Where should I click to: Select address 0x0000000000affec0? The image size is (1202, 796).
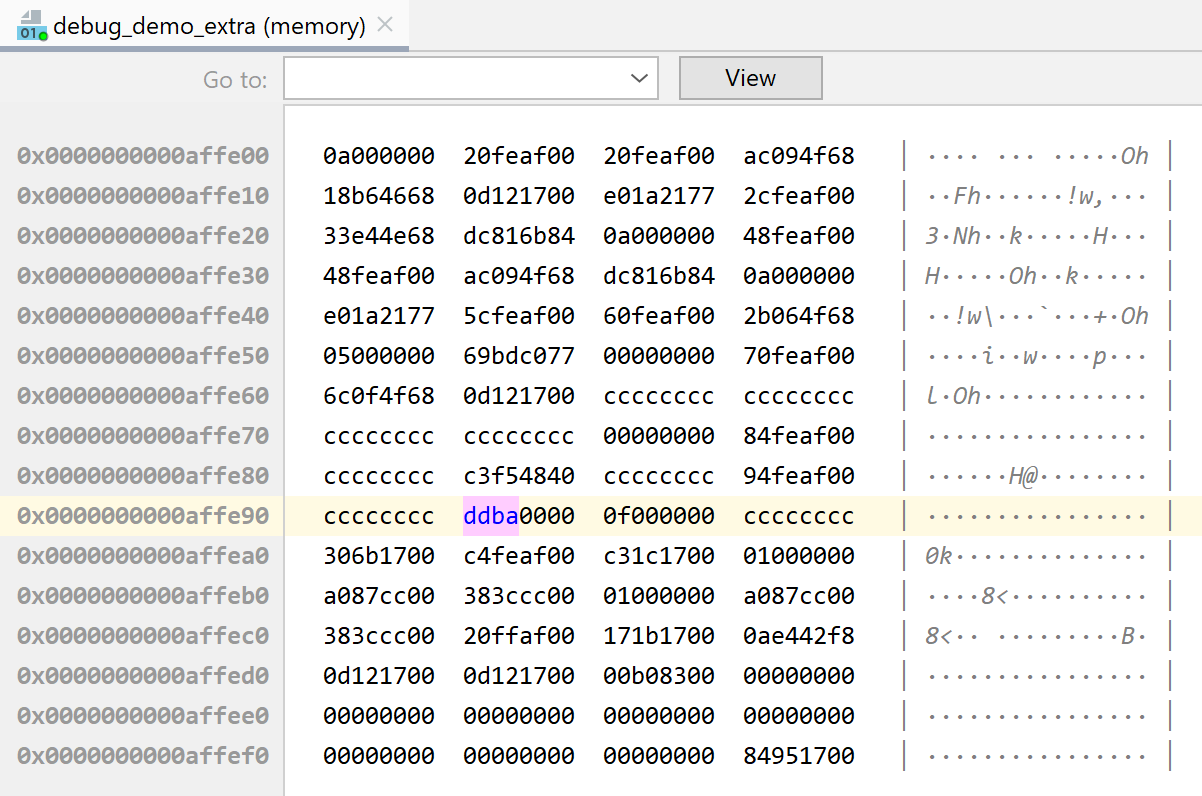[x=143, y=636]
